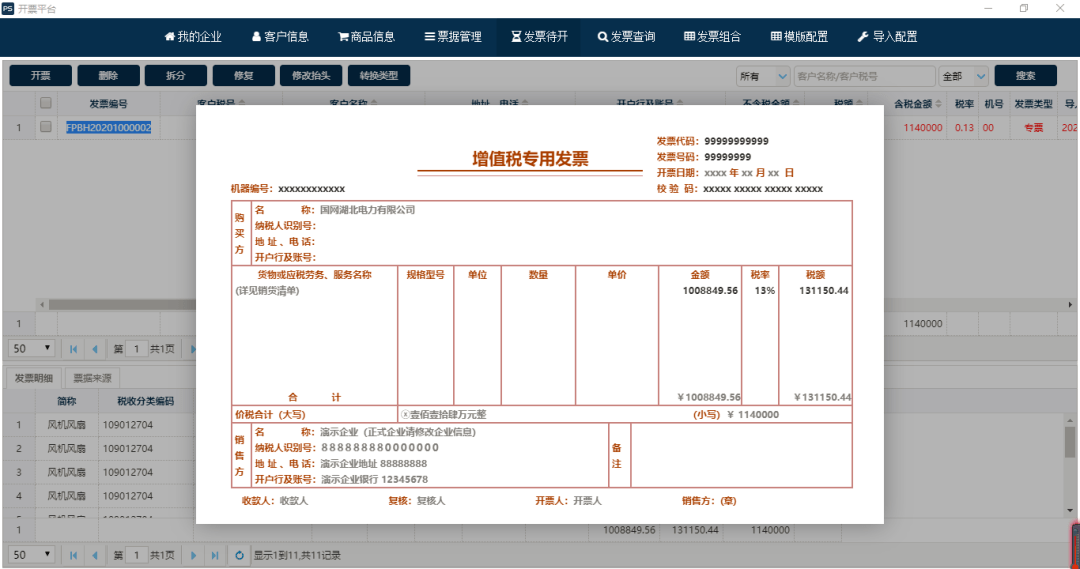Image resolution: width=1080 pixels, height=569 pixels.
Task: Click scroll-right arrow of horizontal scrollbar
Action: [x=1070, y=304]
